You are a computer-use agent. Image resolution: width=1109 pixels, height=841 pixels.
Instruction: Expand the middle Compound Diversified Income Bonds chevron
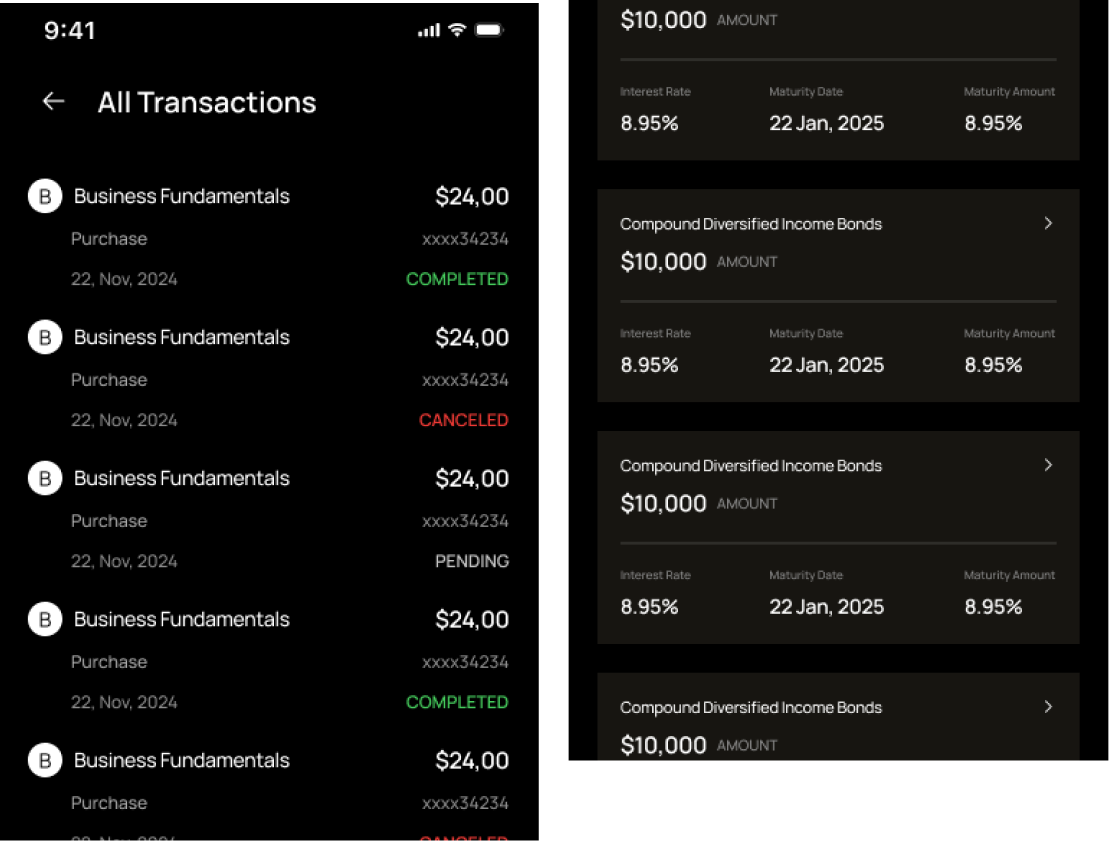1048,465
